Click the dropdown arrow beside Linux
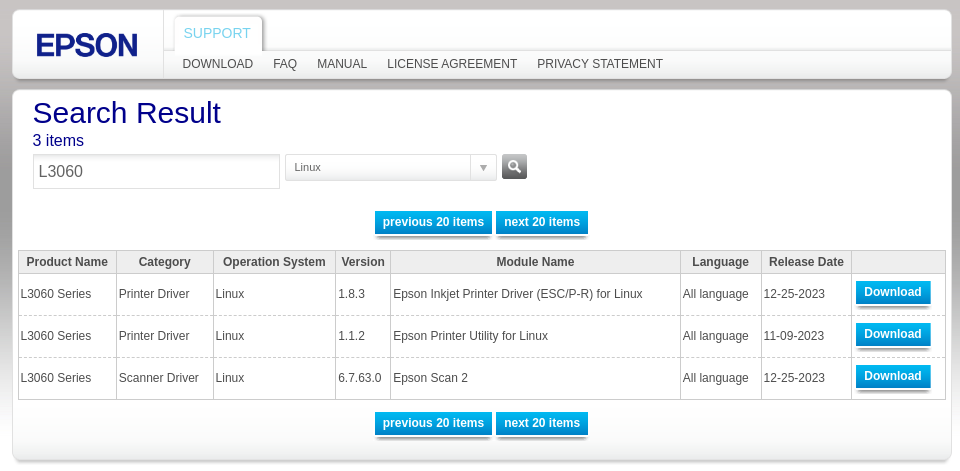 point(484,167)
